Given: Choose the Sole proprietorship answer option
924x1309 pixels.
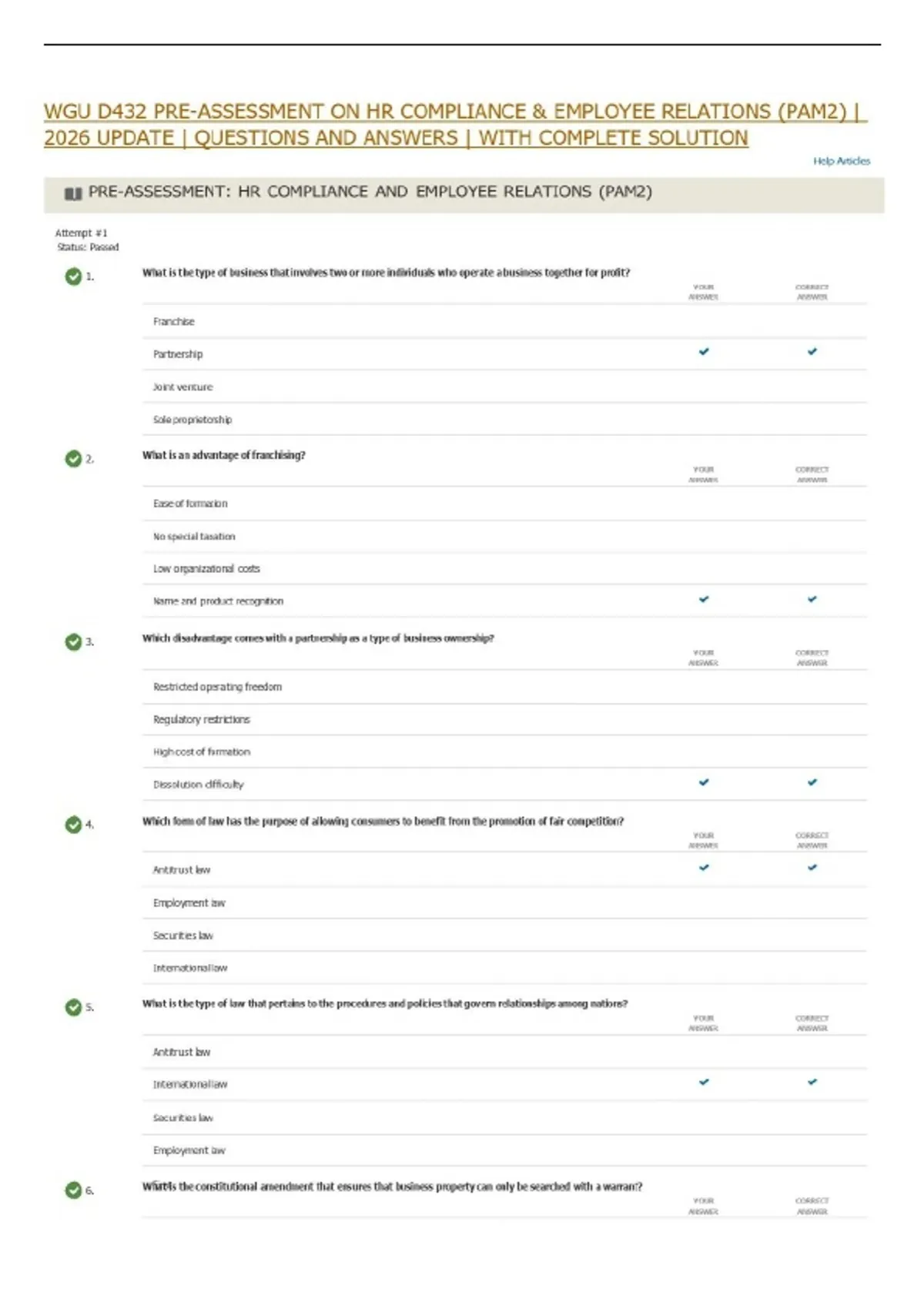Looking at the screenshot, I should pos(504,420).
